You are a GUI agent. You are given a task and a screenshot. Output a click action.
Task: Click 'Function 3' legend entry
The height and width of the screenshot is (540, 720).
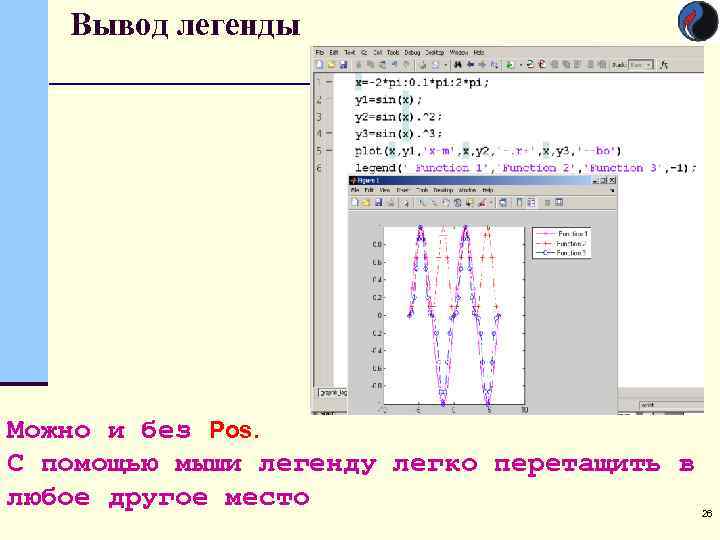[x=571, y=253]
